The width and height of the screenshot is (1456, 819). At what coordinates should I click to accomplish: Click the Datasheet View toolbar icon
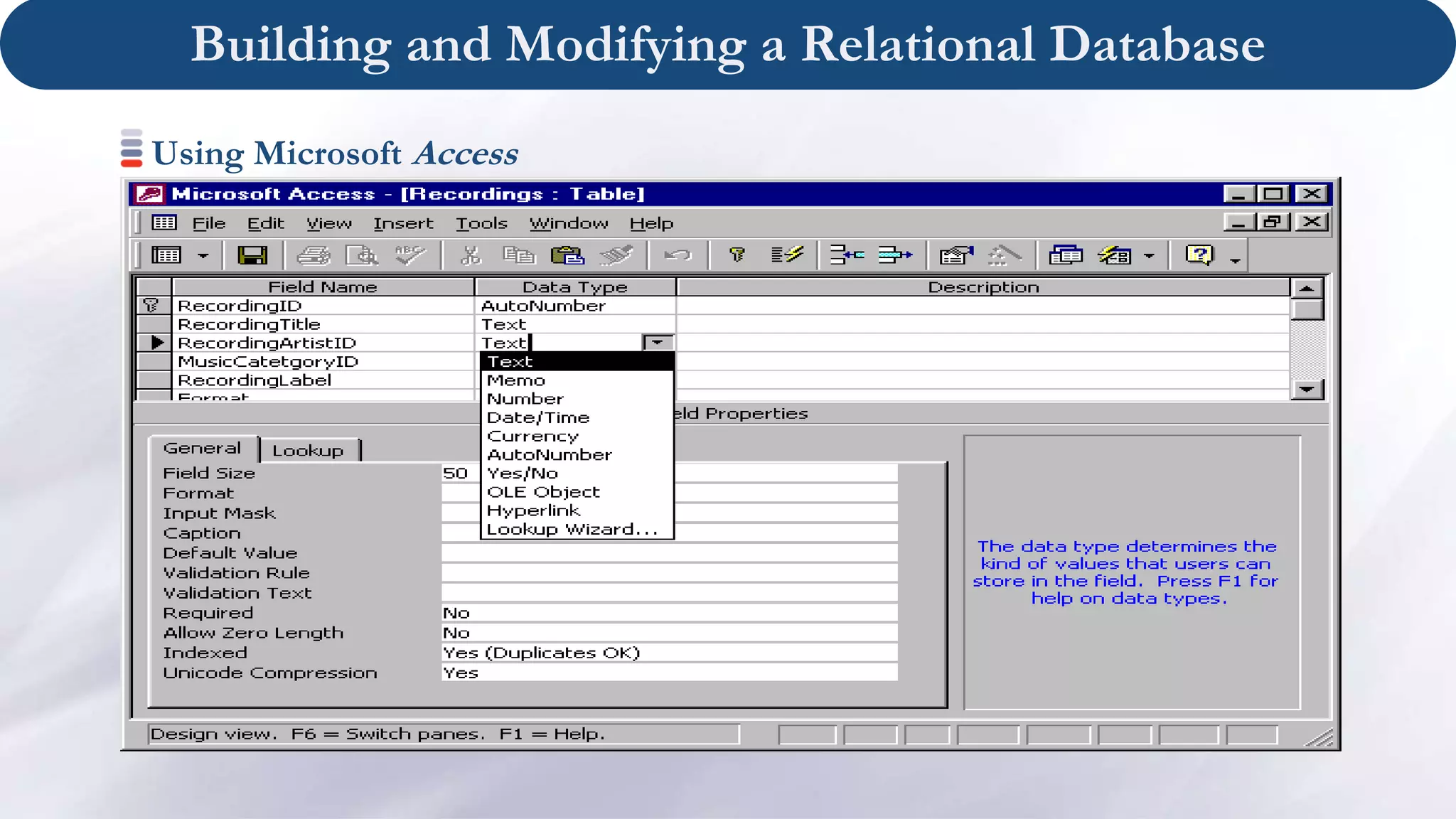[166, 255]
